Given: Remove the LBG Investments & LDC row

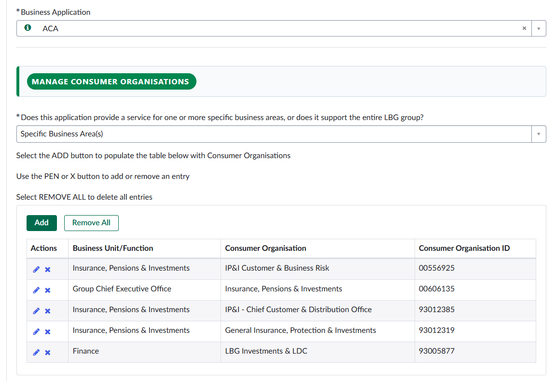Looking at the screenshot, I should [48, 352].
